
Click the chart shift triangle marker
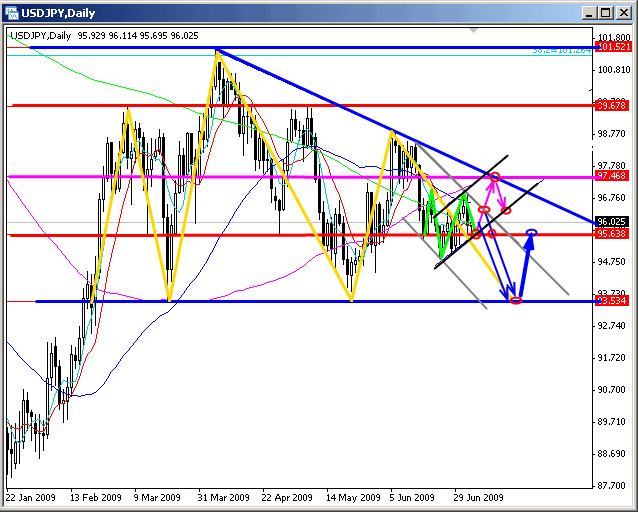click(x=473, y=31)
